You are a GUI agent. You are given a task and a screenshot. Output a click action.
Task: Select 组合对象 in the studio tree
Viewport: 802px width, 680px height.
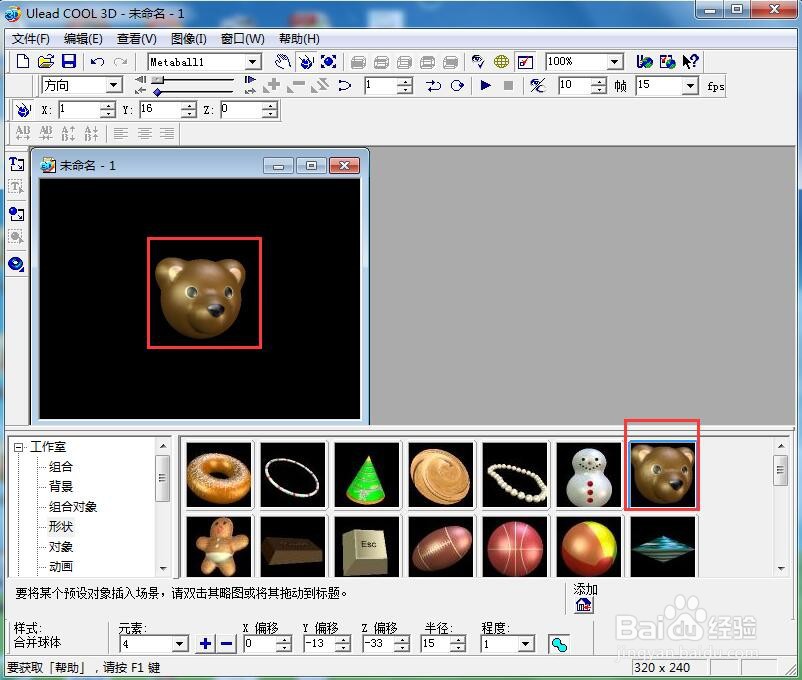[73, 507]
